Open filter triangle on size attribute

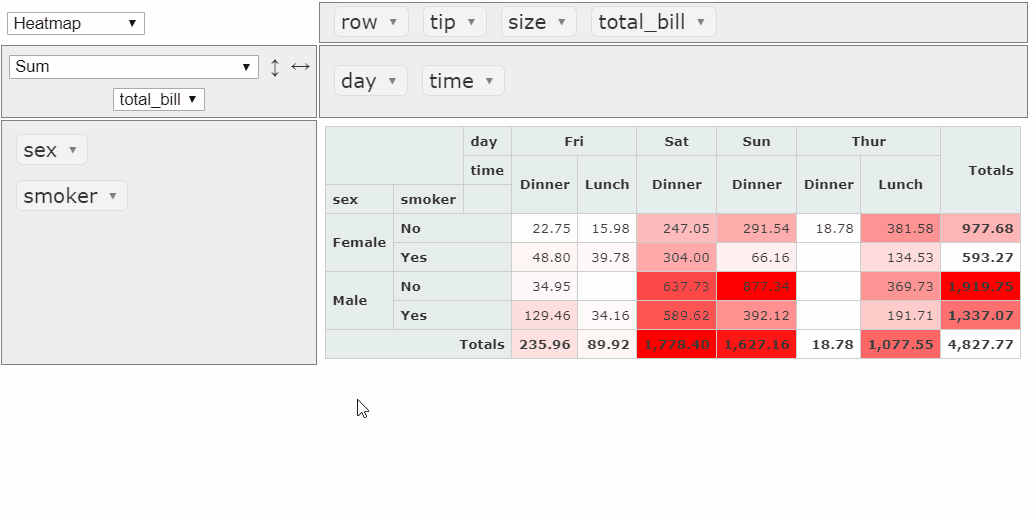pyautogui.click(x=561, y=22)
